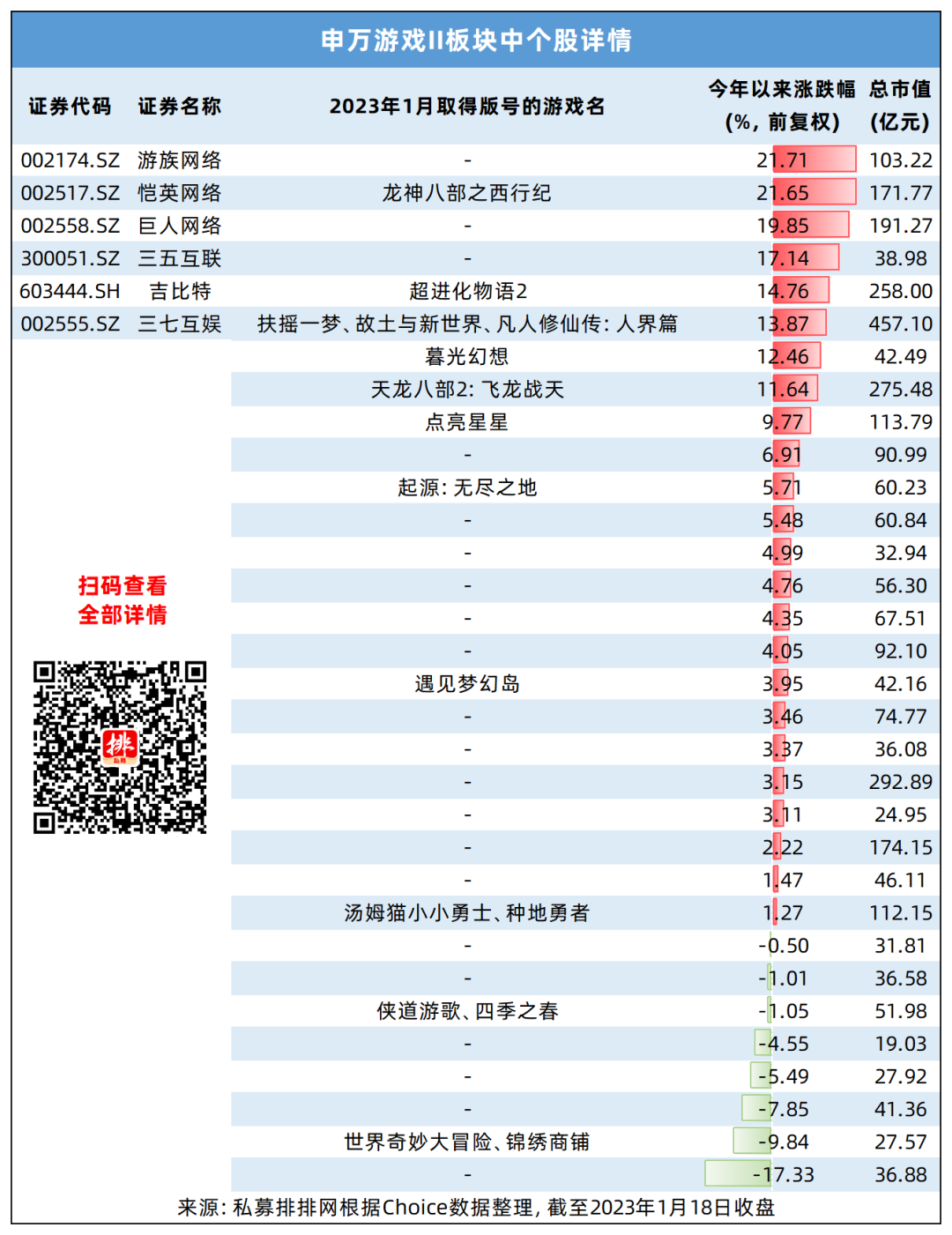Select market cap value 112.15
952x1235 pixels.
pos(901,912)
